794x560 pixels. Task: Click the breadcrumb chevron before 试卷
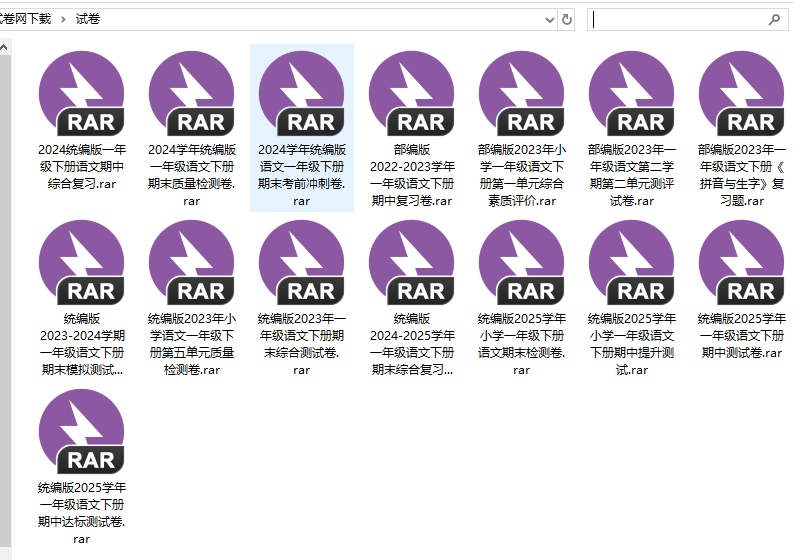click(x=63, y=19)
